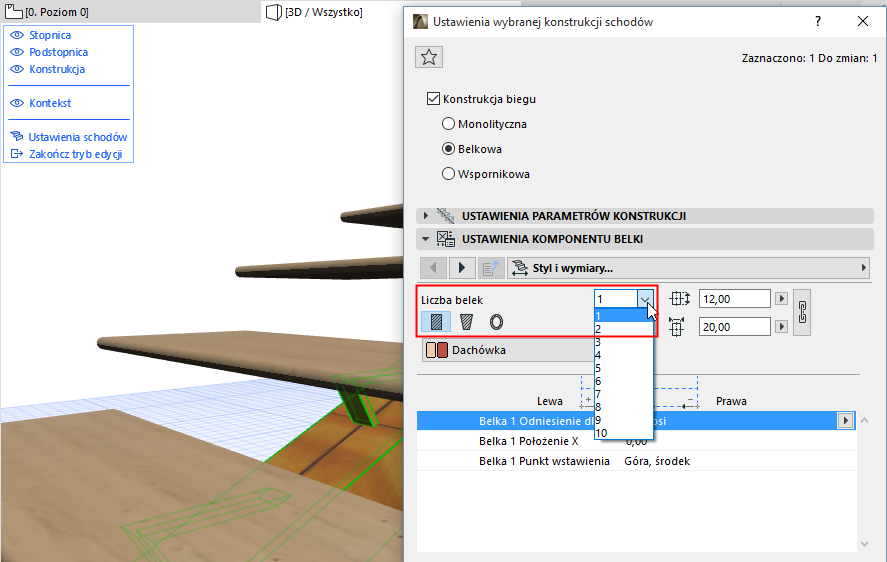Click the Favorites star button
The image size is (887, 562).
pyautogui.click(x=429, y=57)
